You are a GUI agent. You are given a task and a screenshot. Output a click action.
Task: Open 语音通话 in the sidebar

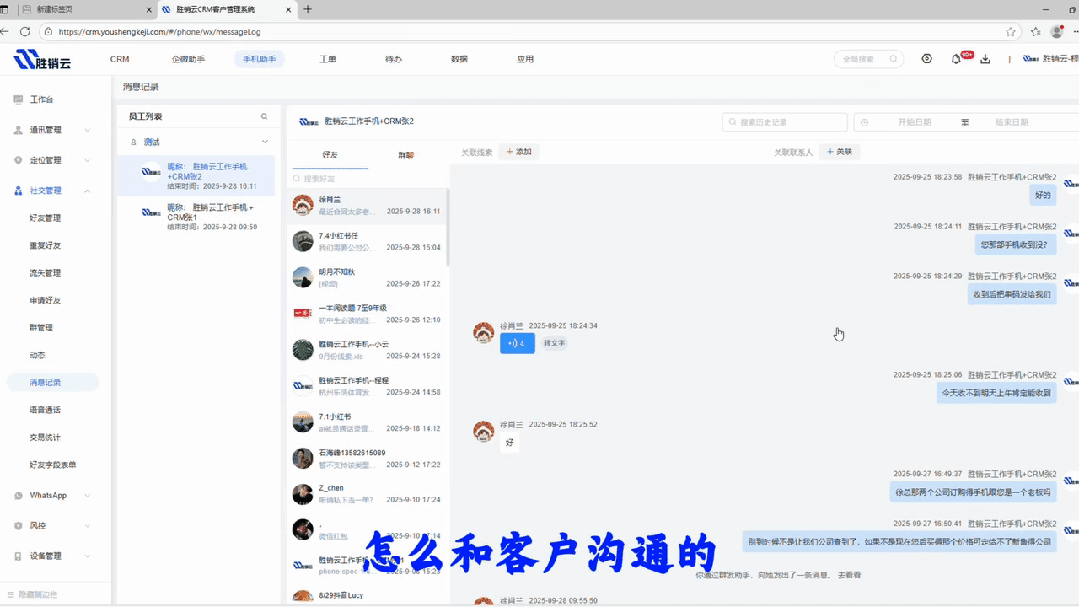click(45, 409)
